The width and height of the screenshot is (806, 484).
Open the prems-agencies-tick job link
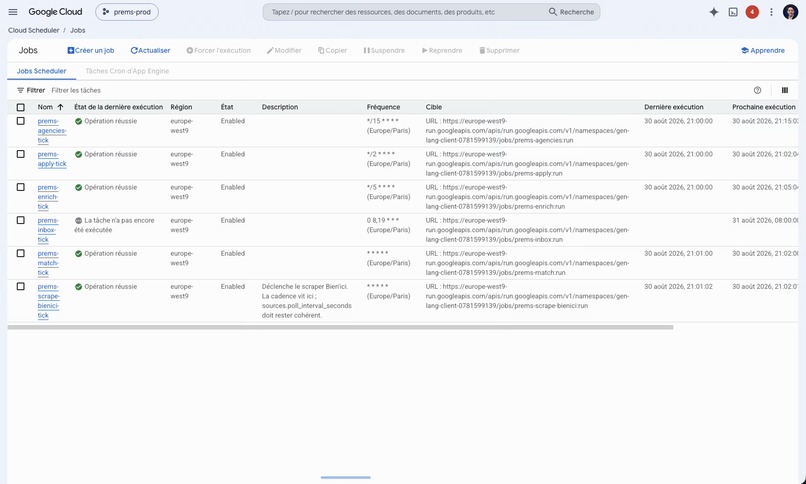[52, 131]
